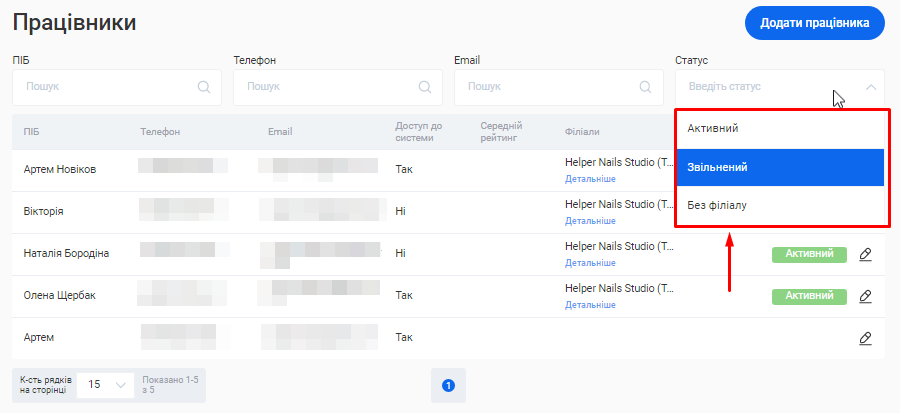The width and height of the screenshot is (900, 413).
Task: Edit Наталія Бородіна row with pencil icon
Action: (866, 254)
